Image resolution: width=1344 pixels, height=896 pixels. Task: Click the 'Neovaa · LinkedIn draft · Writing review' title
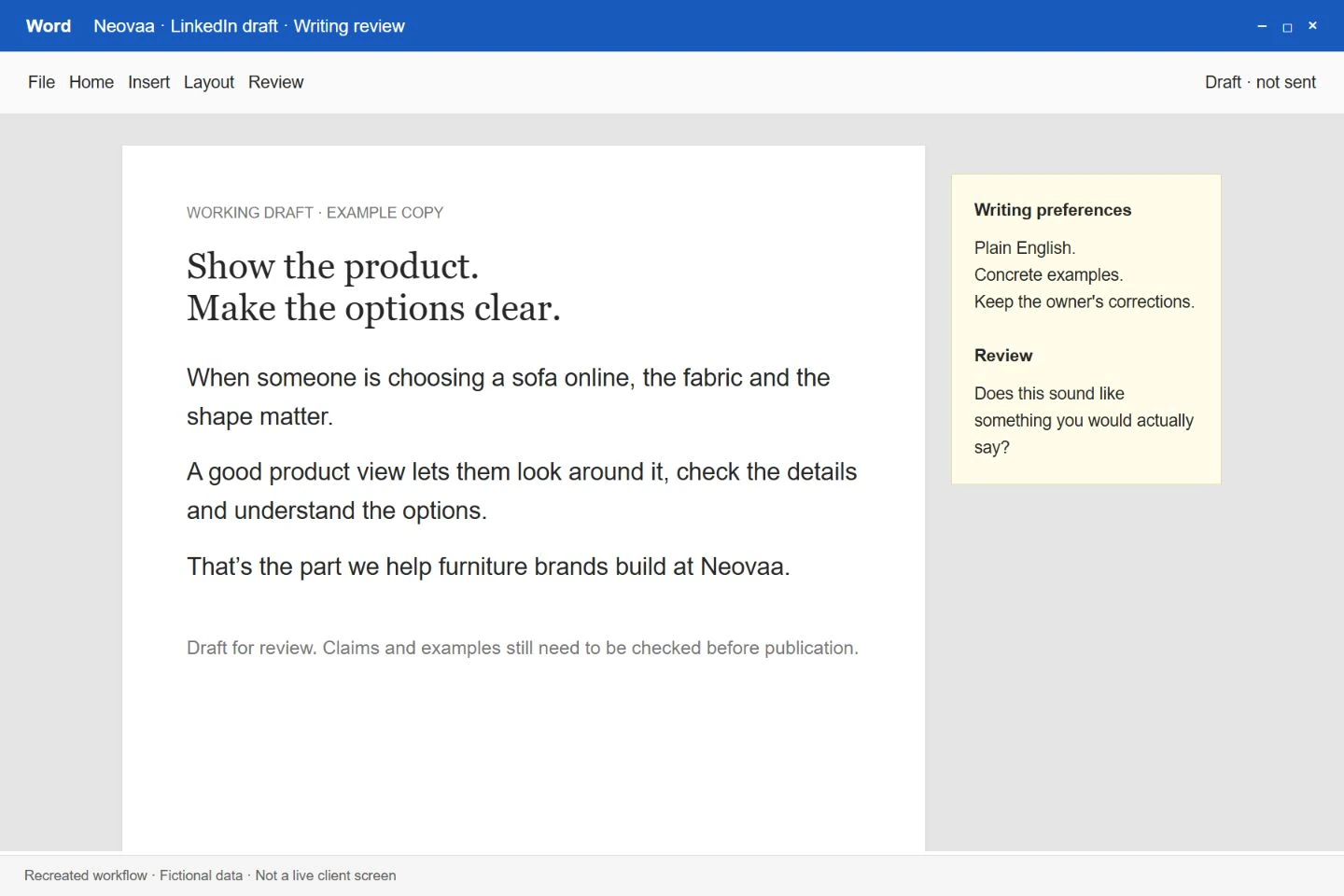tap(249, 26)
